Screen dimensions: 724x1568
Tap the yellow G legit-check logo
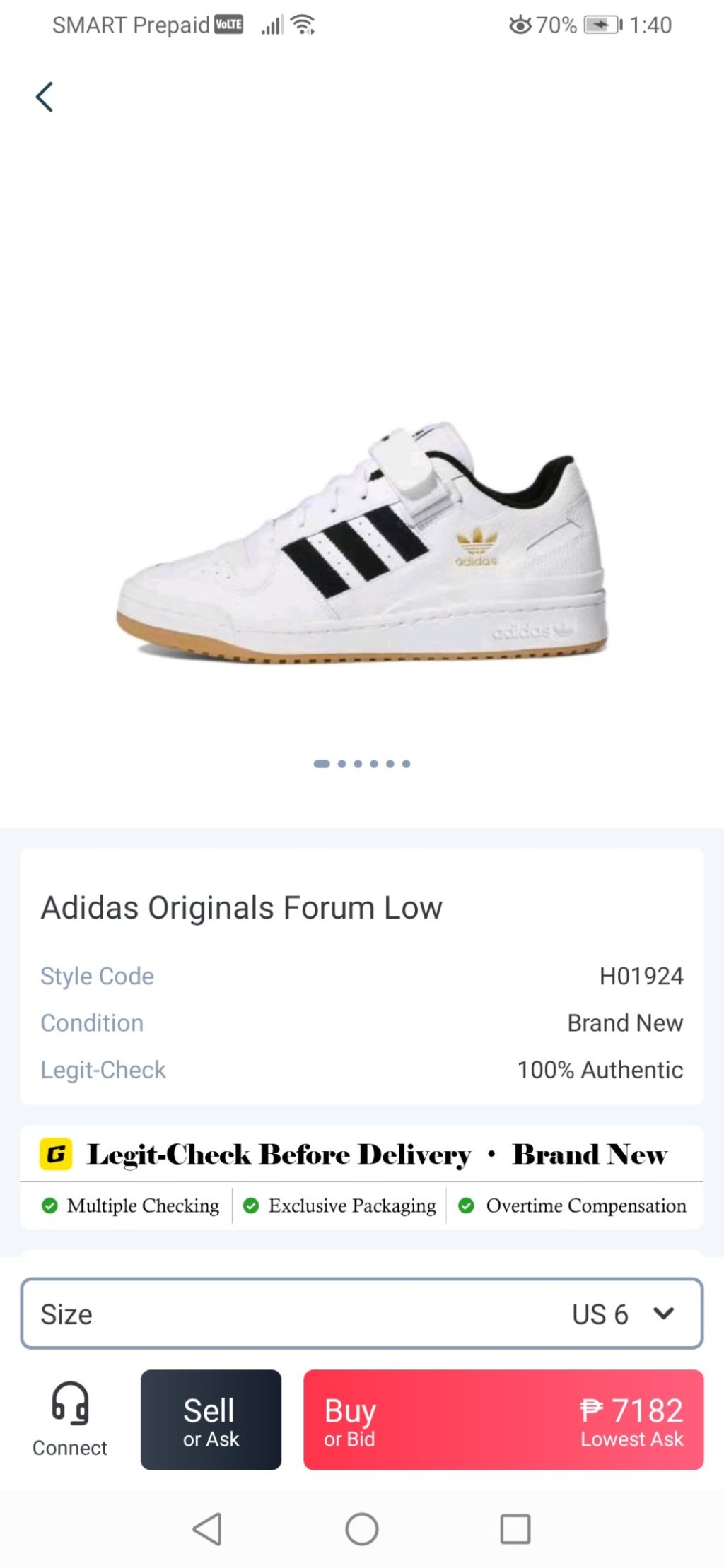(56, 1154)
